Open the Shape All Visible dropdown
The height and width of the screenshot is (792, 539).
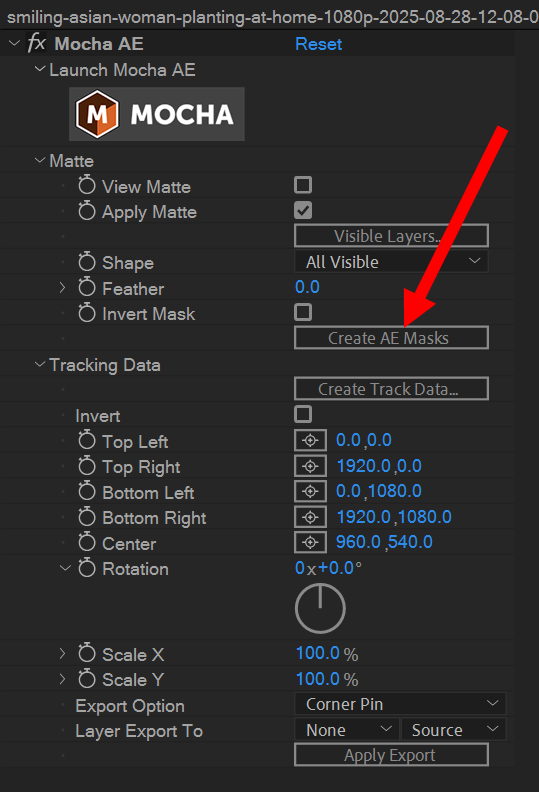pos(391,262)
